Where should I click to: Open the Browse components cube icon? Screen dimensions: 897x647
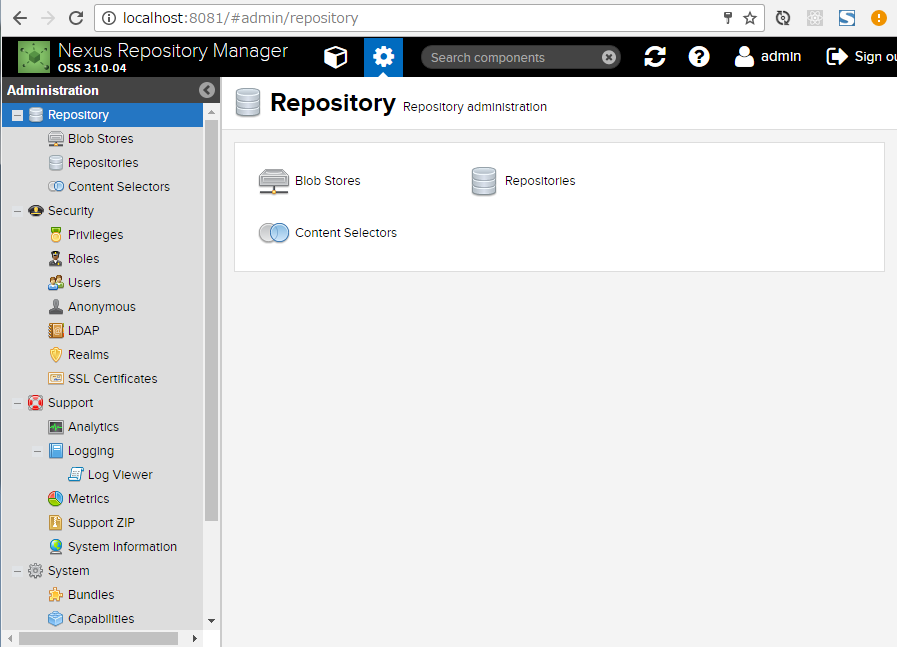(x=336, y=57)
